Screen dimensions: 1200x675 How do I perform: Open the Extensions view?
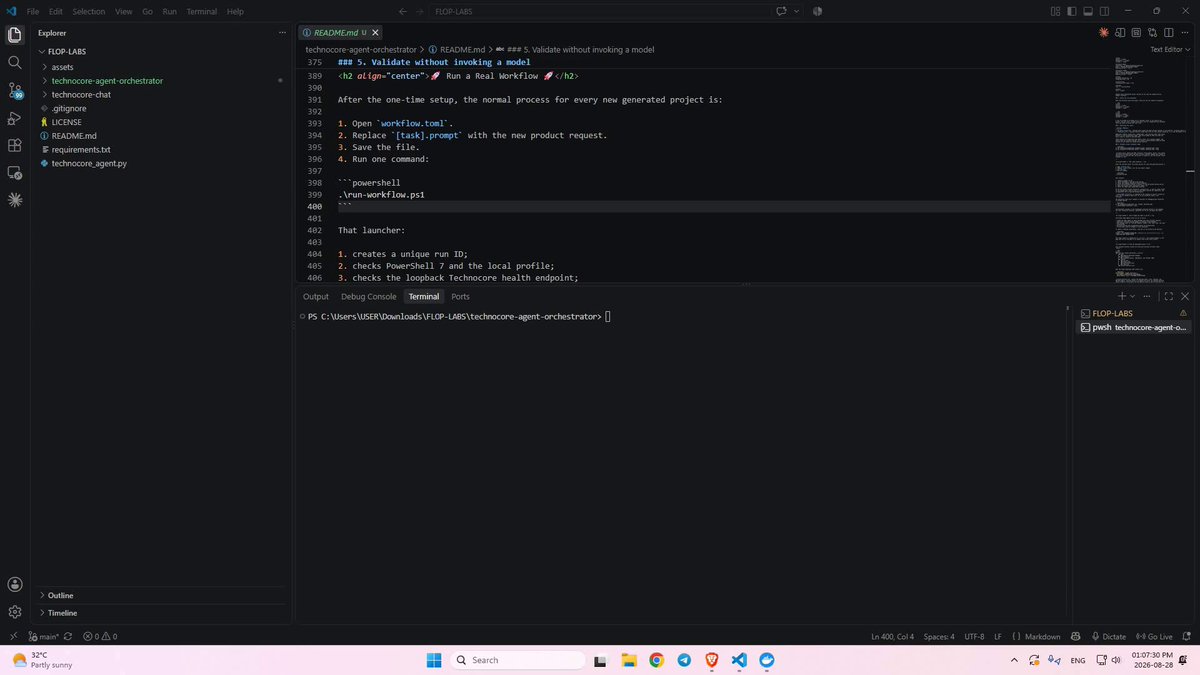pyautogui.click(x=15, y=145)
